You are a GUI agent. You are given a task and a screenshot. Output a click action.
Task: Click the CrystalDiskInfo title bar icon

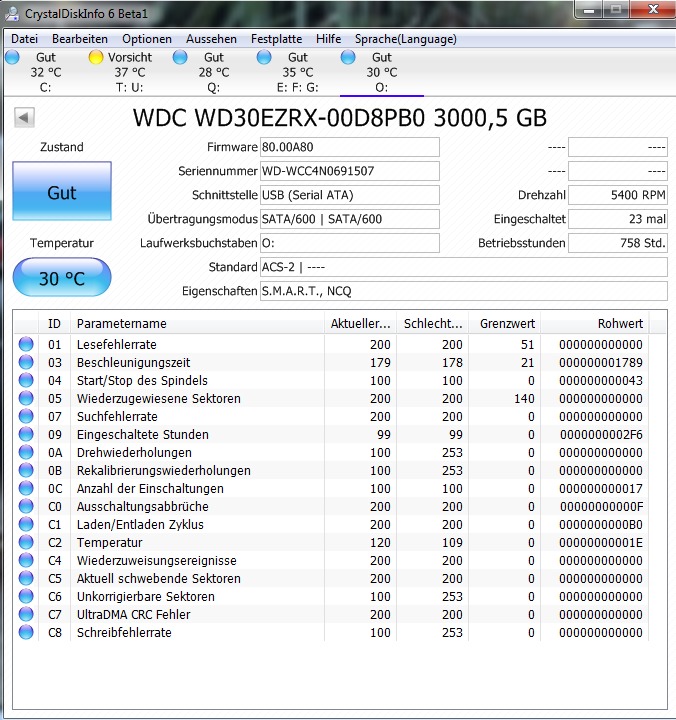(x=12, y=12)
